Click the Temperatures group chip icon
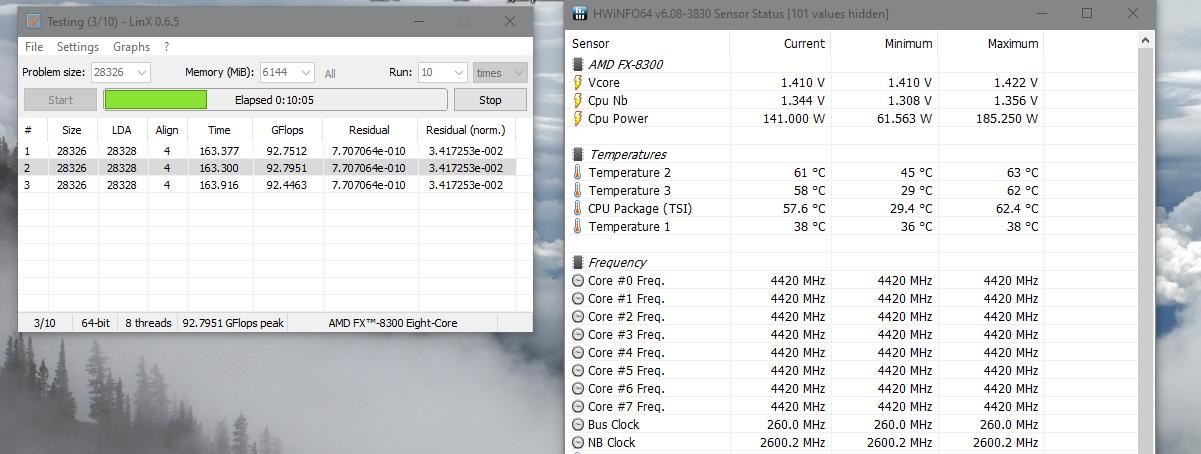The width and height of the screenshot is (1201, 454). click(x=577, y=154)
